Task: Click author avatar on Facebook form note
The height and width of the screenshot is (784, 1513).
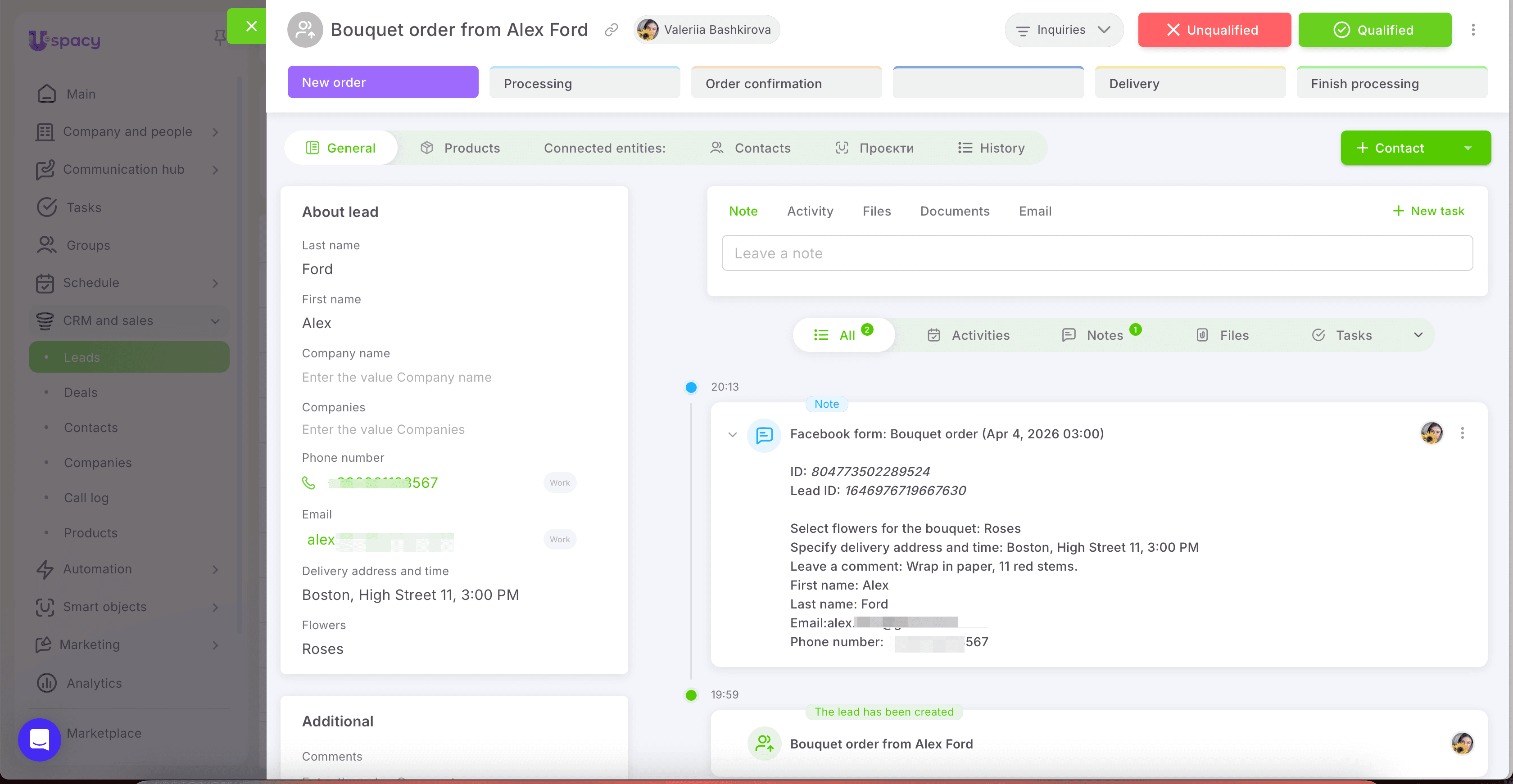Action: pyautogui.click(x=1431, y=433)
